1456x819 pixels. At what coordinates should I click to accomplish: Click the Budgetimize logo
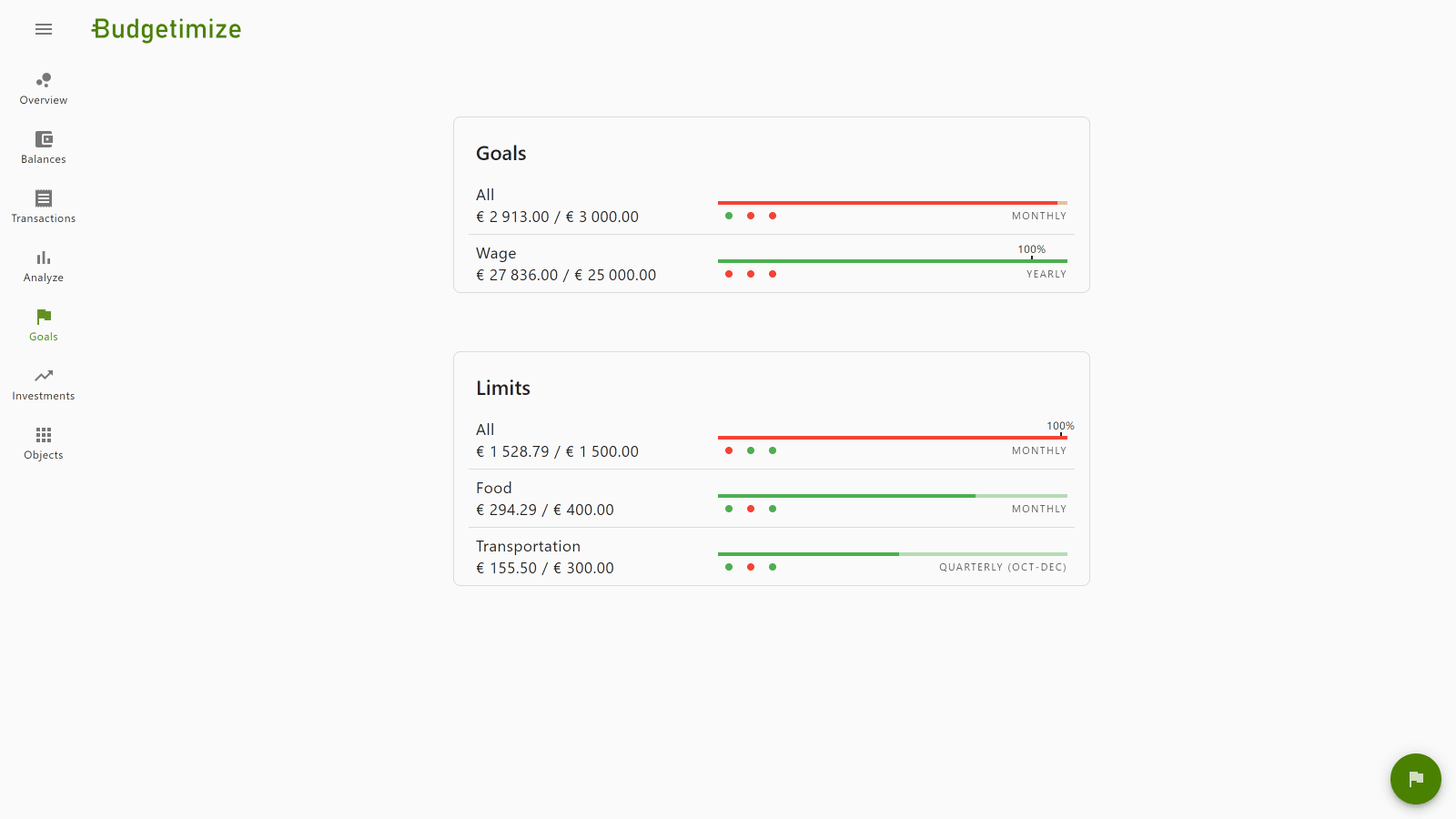[167, 29]
